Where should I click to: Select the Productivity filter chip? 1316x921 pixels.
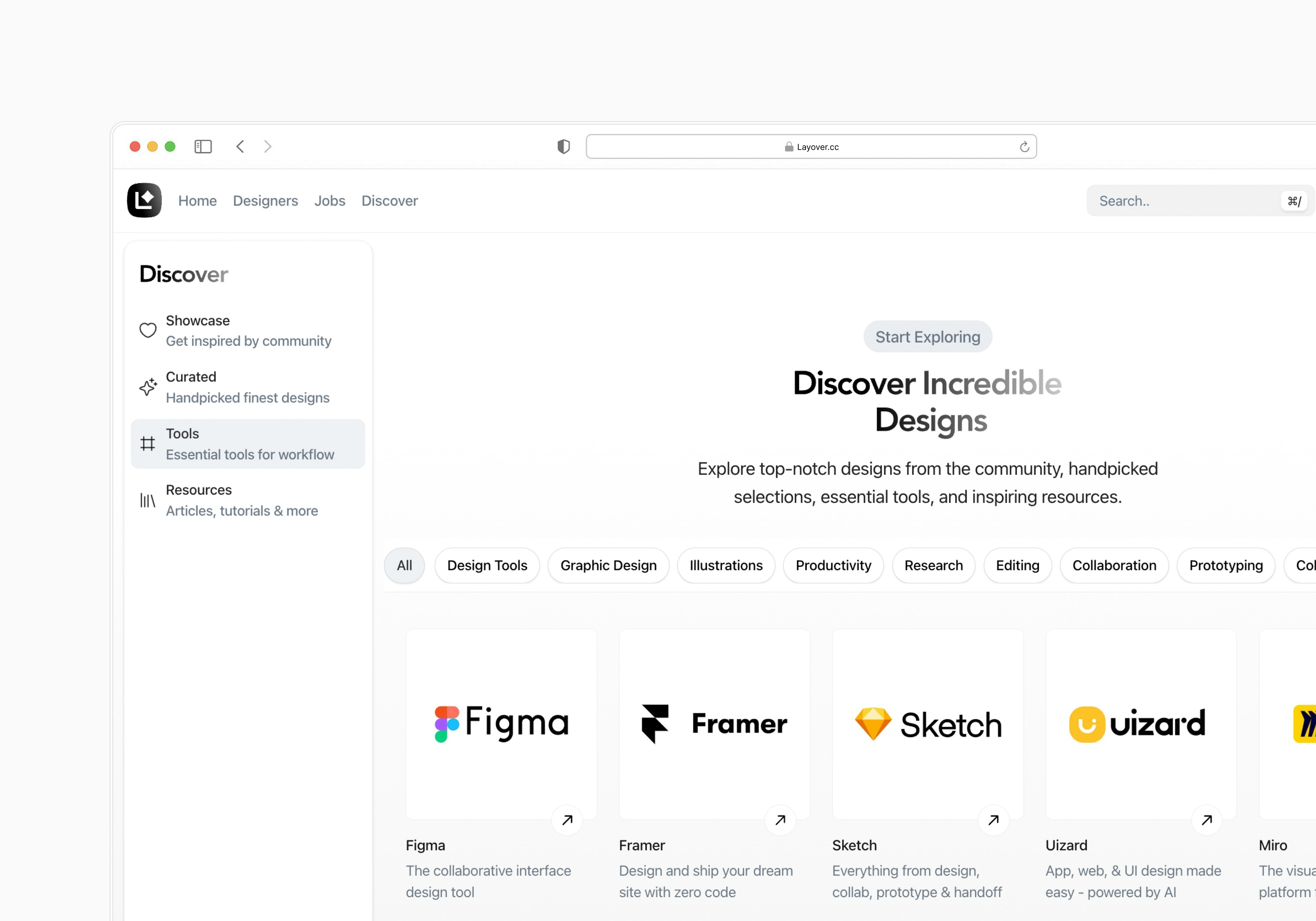tap(833, 565)
